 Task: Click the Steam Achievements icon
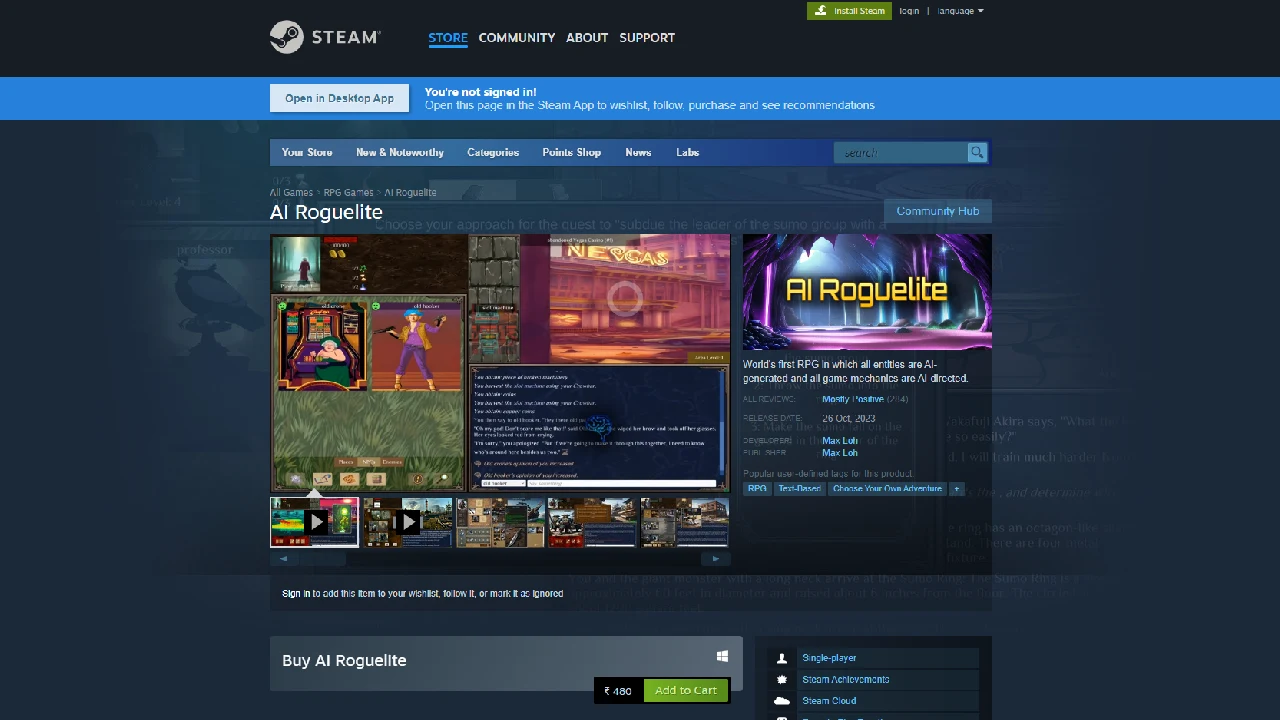[x=781, y=679]
